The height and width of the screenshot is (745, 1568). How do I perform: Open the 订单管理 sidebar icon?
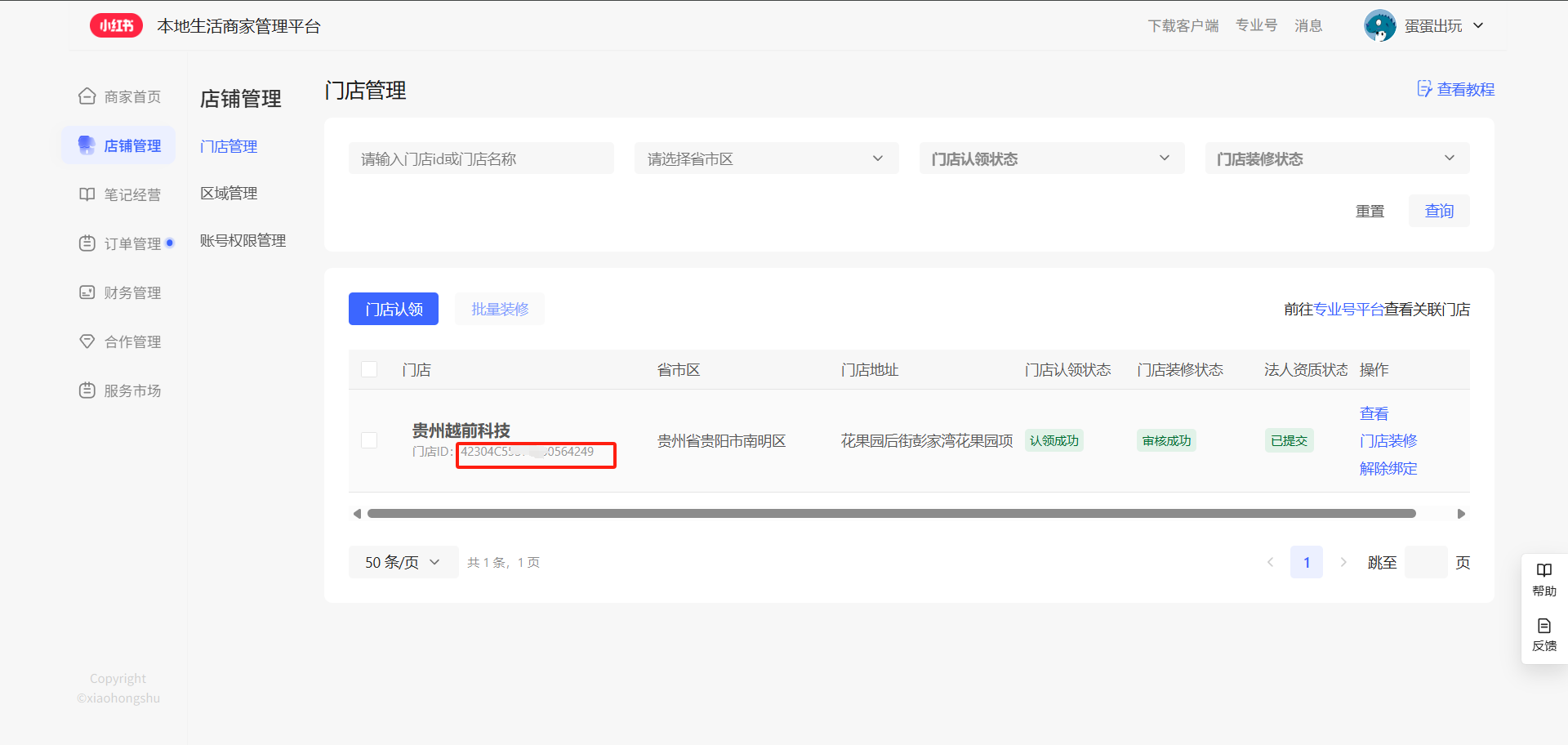(87, 243)
